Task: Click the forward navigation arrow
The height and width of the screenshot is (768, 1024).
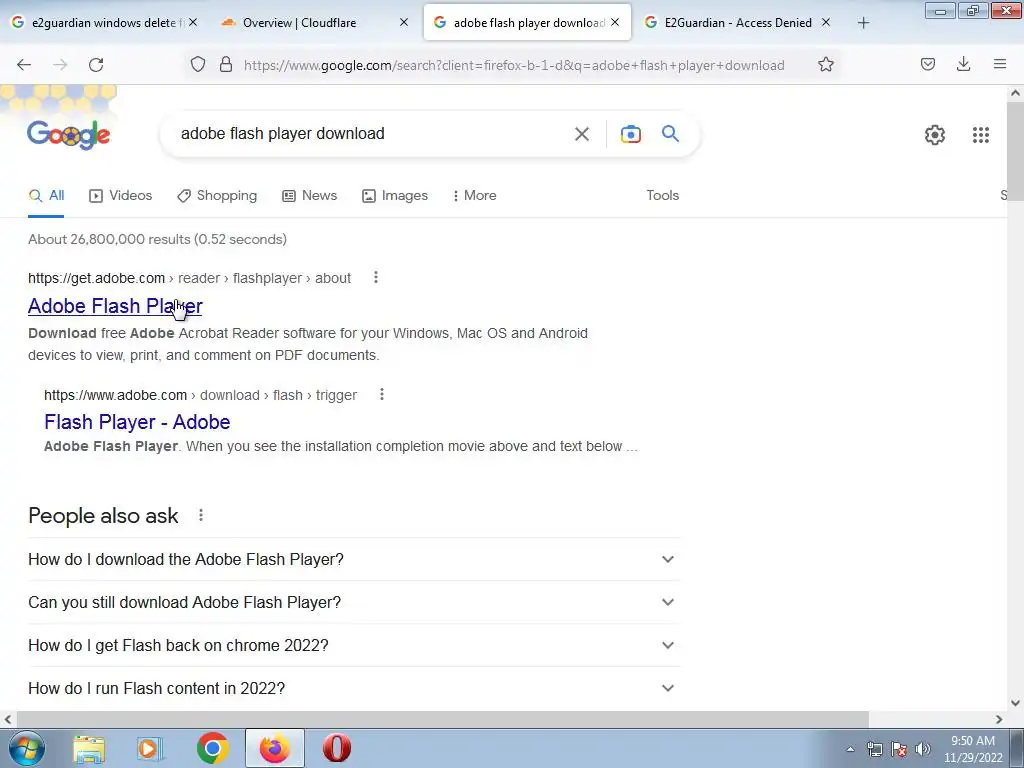Action: 60,65
